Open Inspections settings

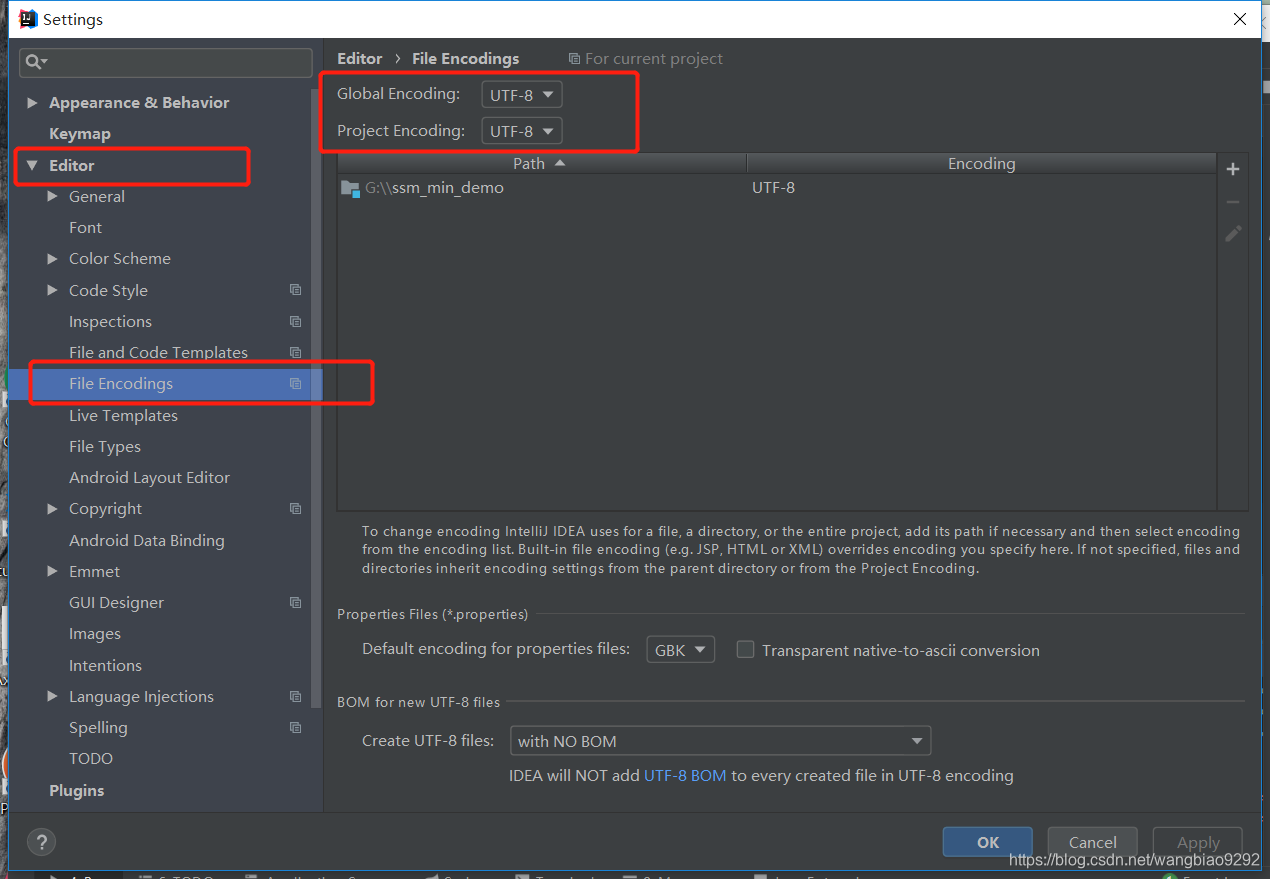(110, 321)
